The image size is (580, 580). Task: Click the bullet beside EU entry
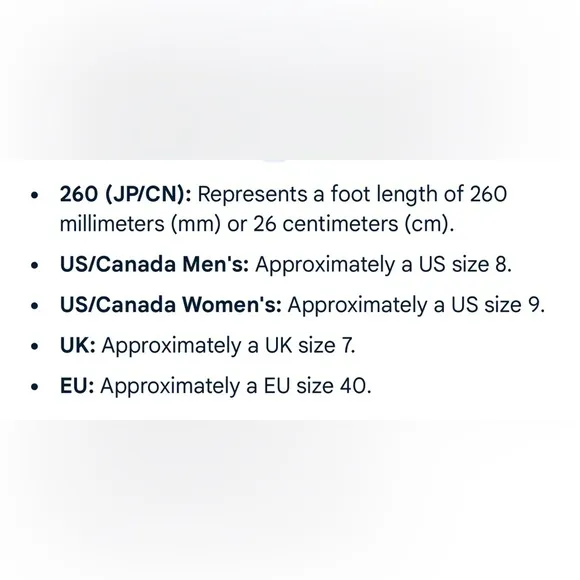coord(35,387)
